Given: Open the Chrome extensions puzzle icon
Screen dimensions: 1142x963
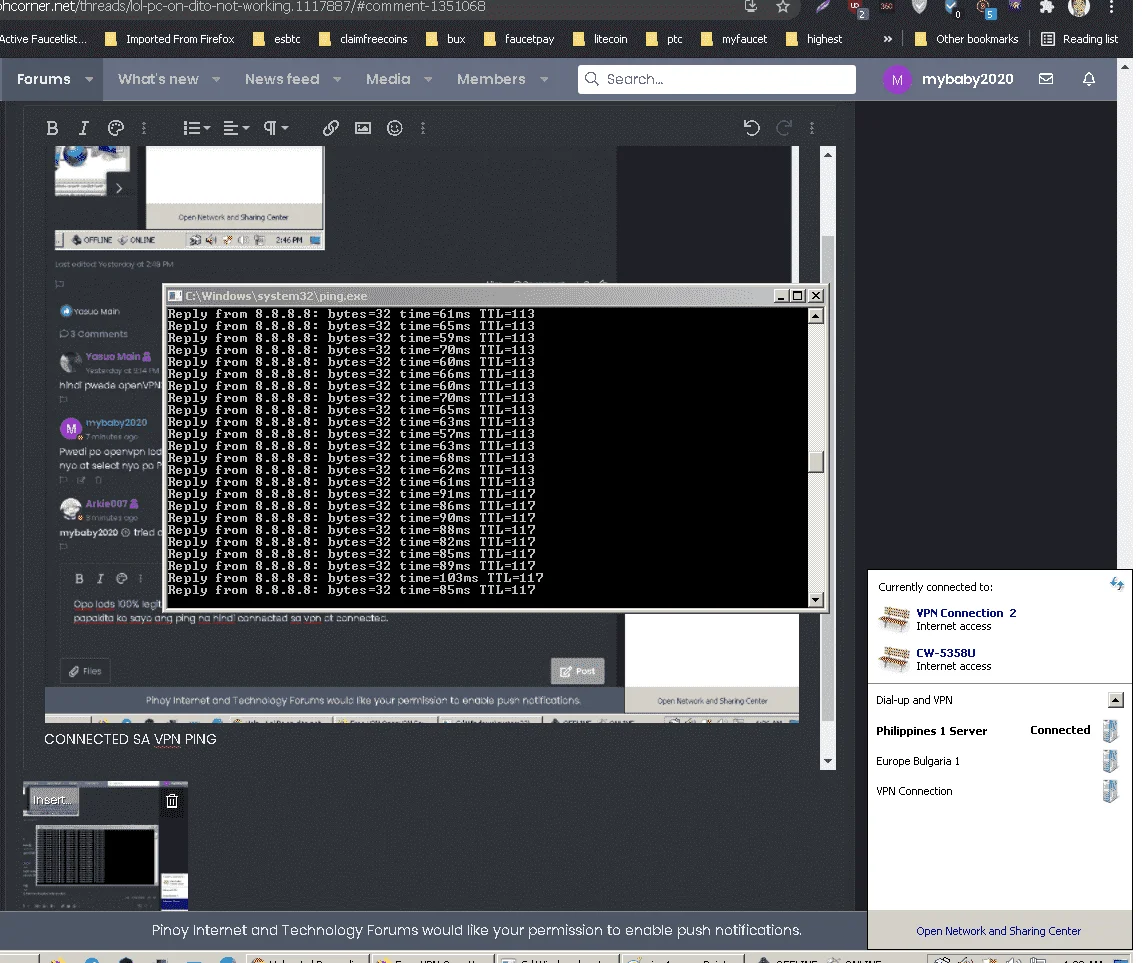Looking at the screenshot, I should click(1047, 7).
